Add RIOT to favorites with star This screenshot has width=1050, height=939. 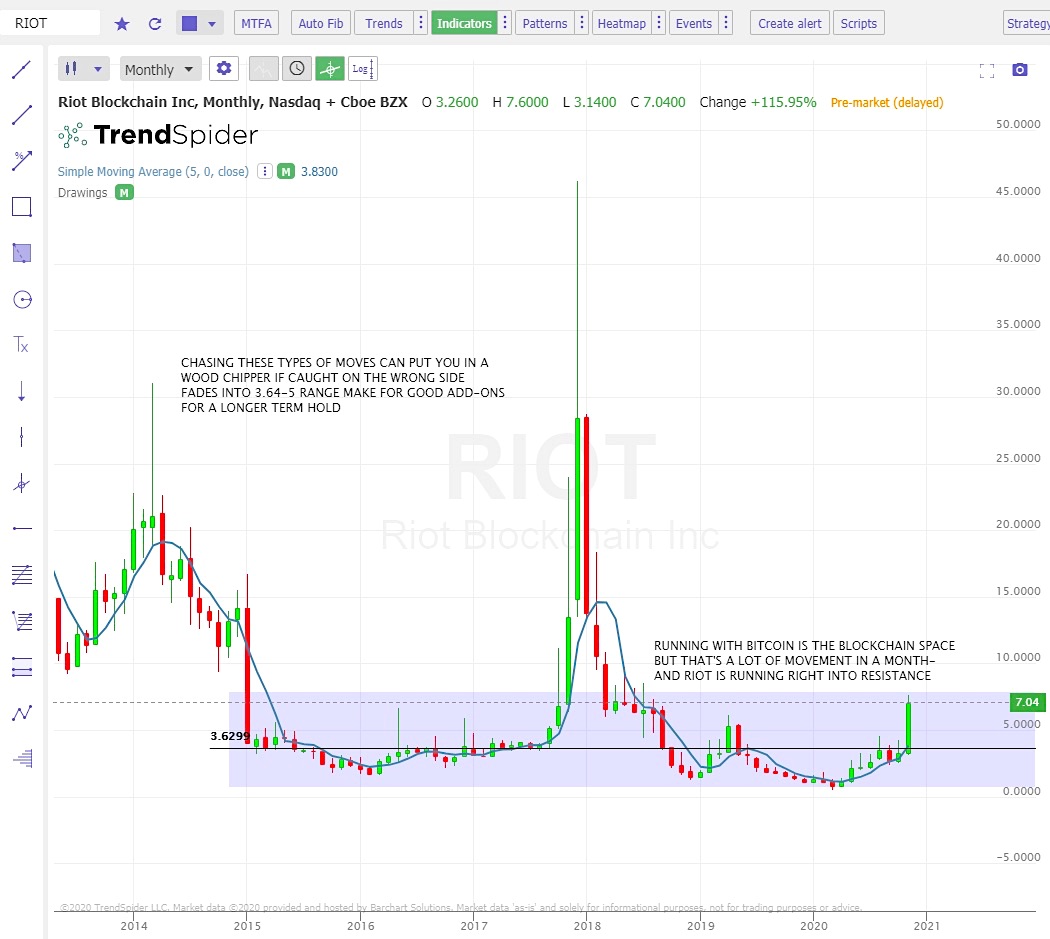tap(122, 24)
